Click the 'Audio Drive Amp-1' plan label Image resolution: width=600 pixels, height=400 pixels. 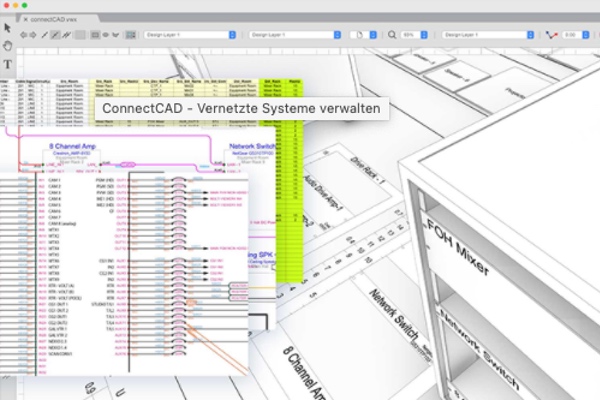click(323, 193)
